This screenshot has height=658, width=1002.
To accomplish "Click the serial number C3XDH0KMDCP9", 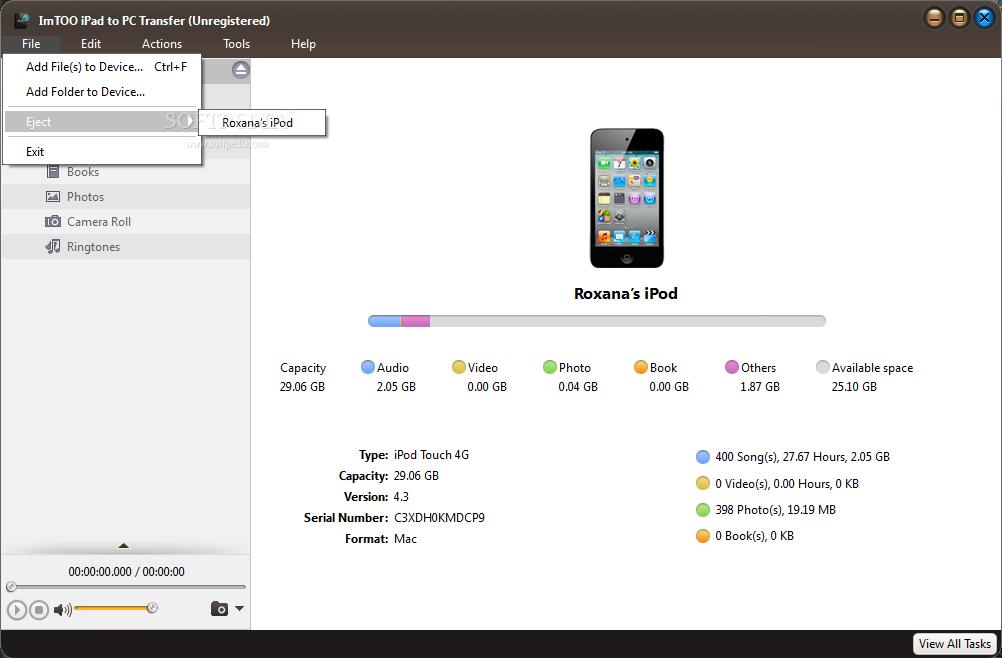I will click(440, 518).
